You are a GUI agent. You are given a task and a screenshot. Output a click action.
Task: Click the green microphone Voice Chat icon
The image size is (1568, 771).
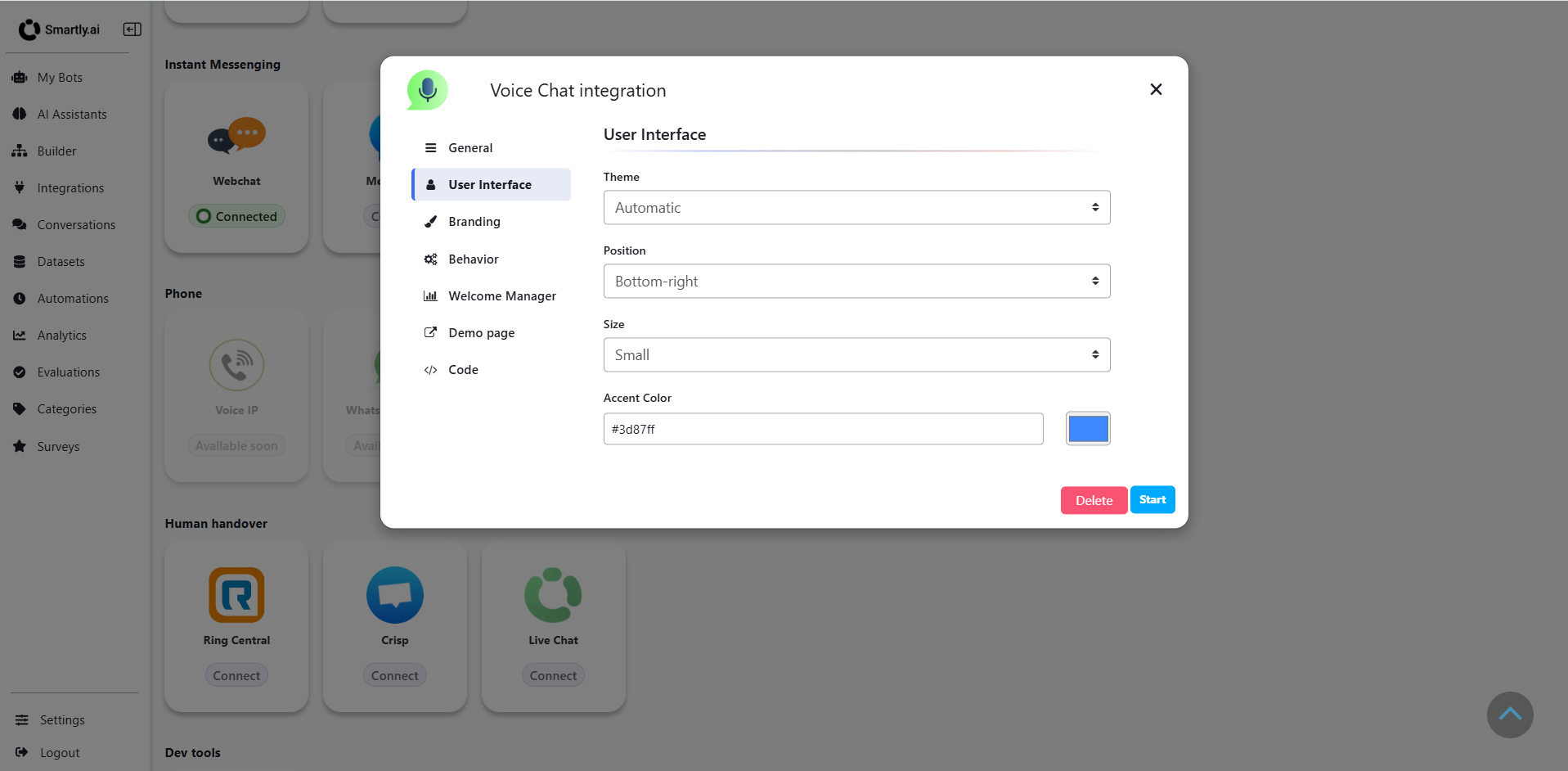427,89
